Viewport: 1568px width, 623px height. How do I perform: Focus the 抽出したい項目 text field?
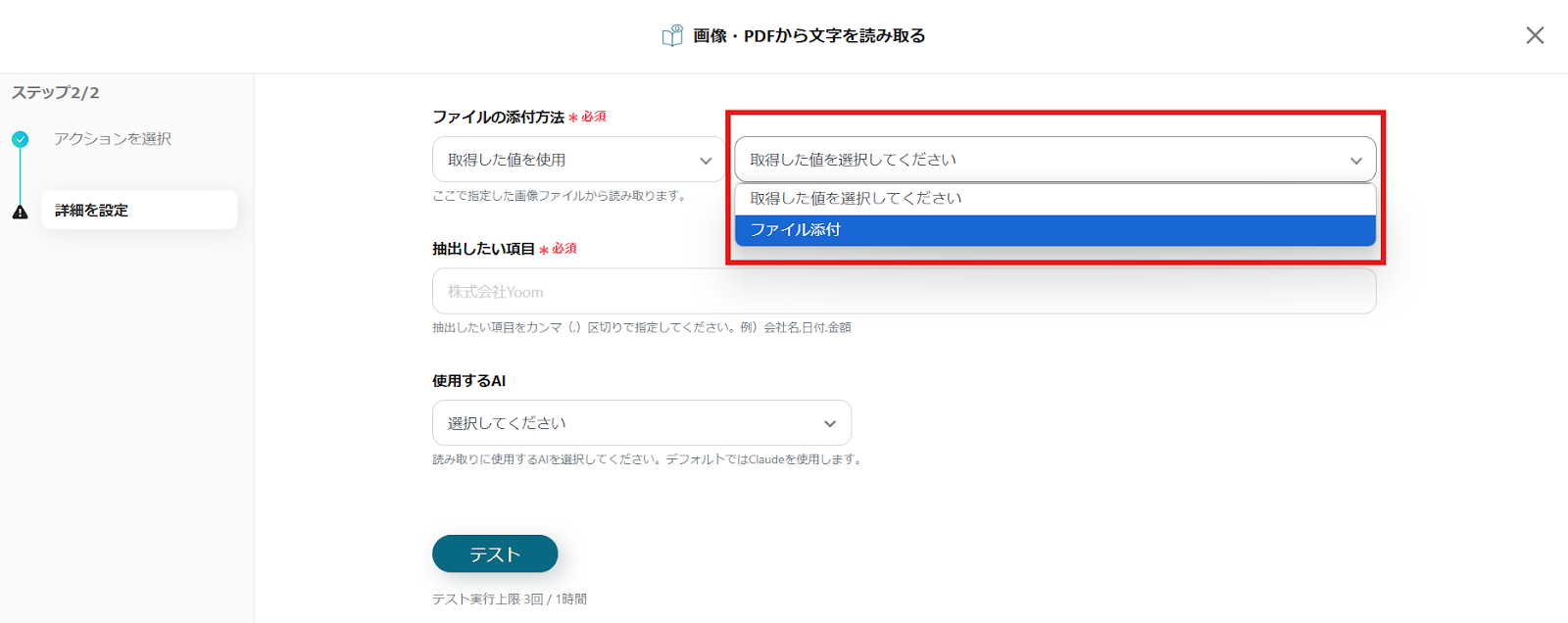(x=904, y=291)
